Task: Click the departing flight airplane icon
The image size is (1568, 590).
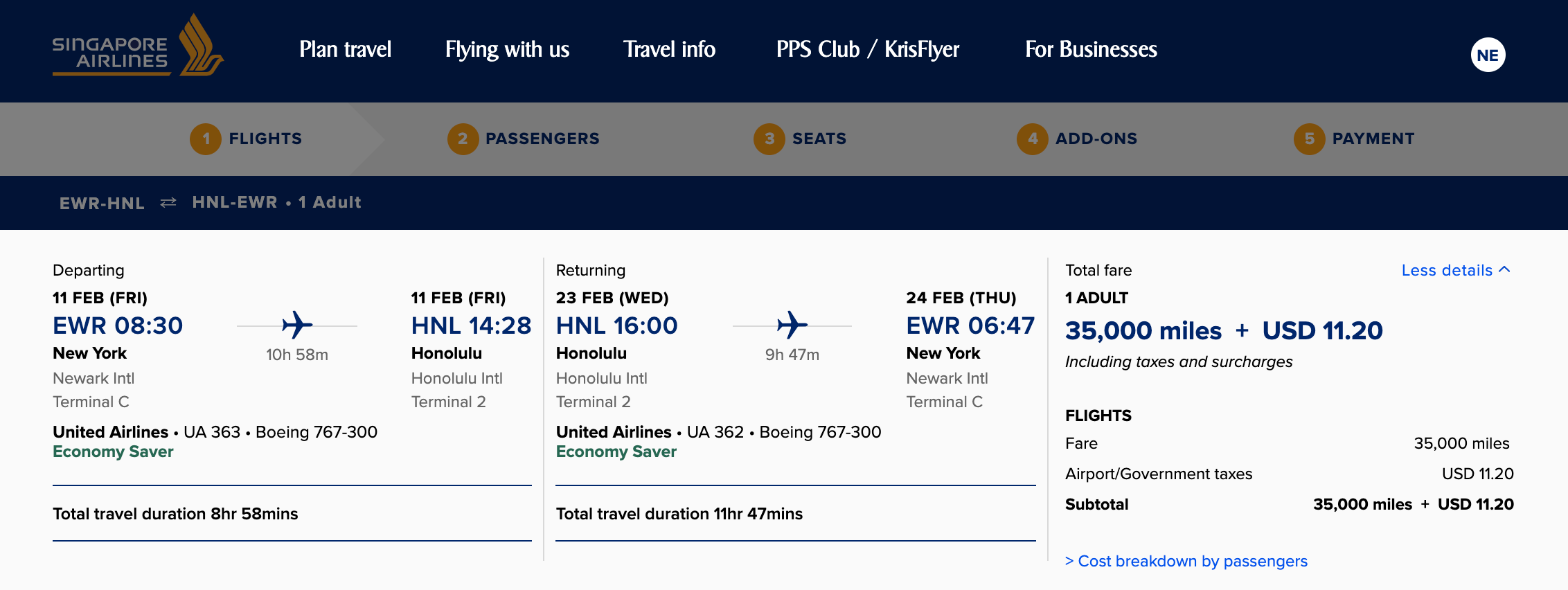Action: point(296,325)
